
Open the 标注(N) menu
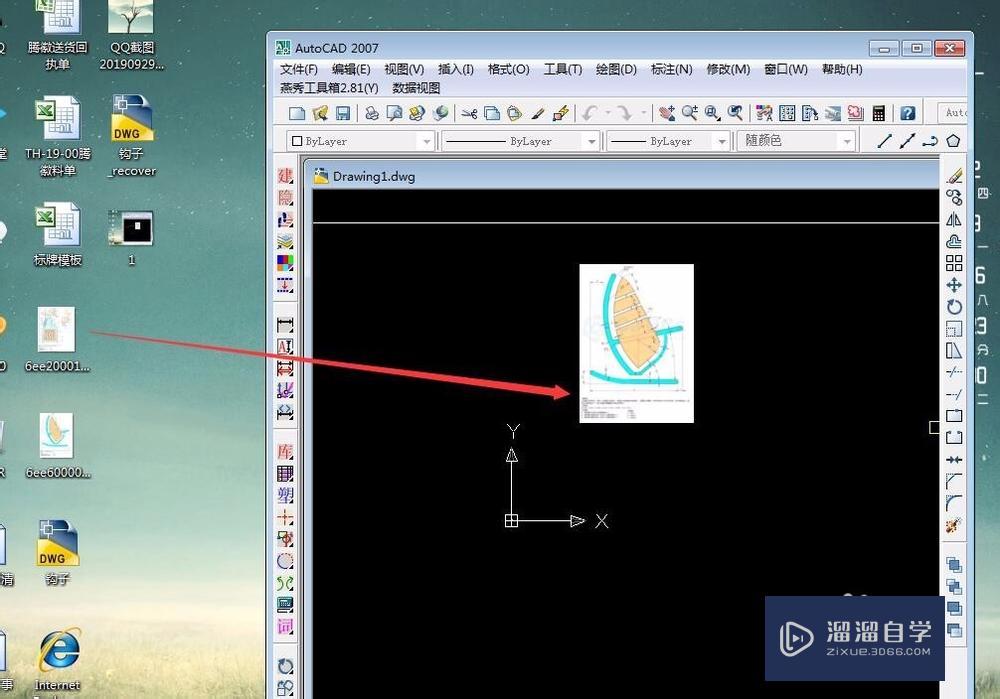click(x=672, y=69)
